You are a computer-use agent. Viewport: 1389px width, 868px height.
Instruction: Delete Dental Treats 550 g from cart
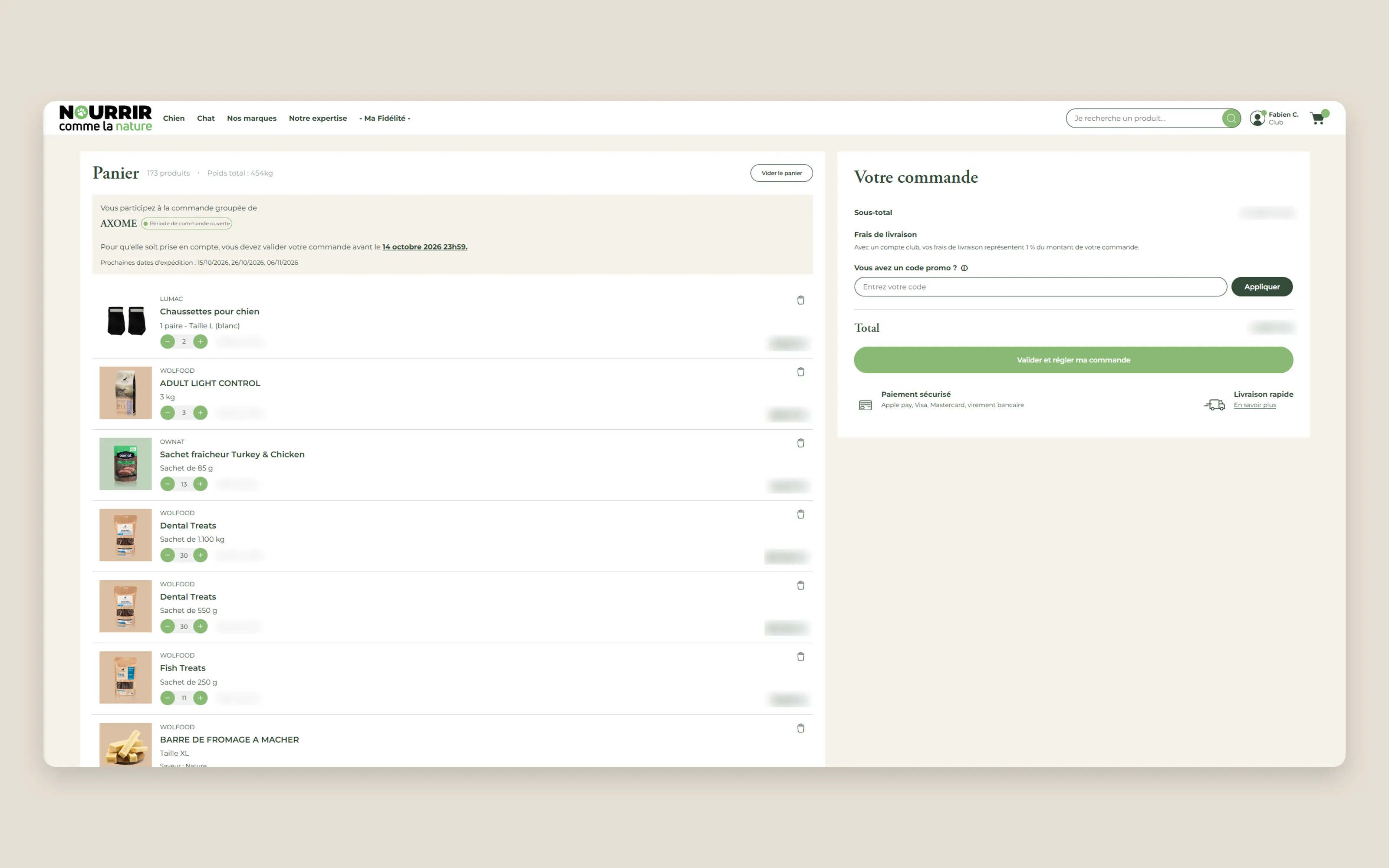[801, 585]
